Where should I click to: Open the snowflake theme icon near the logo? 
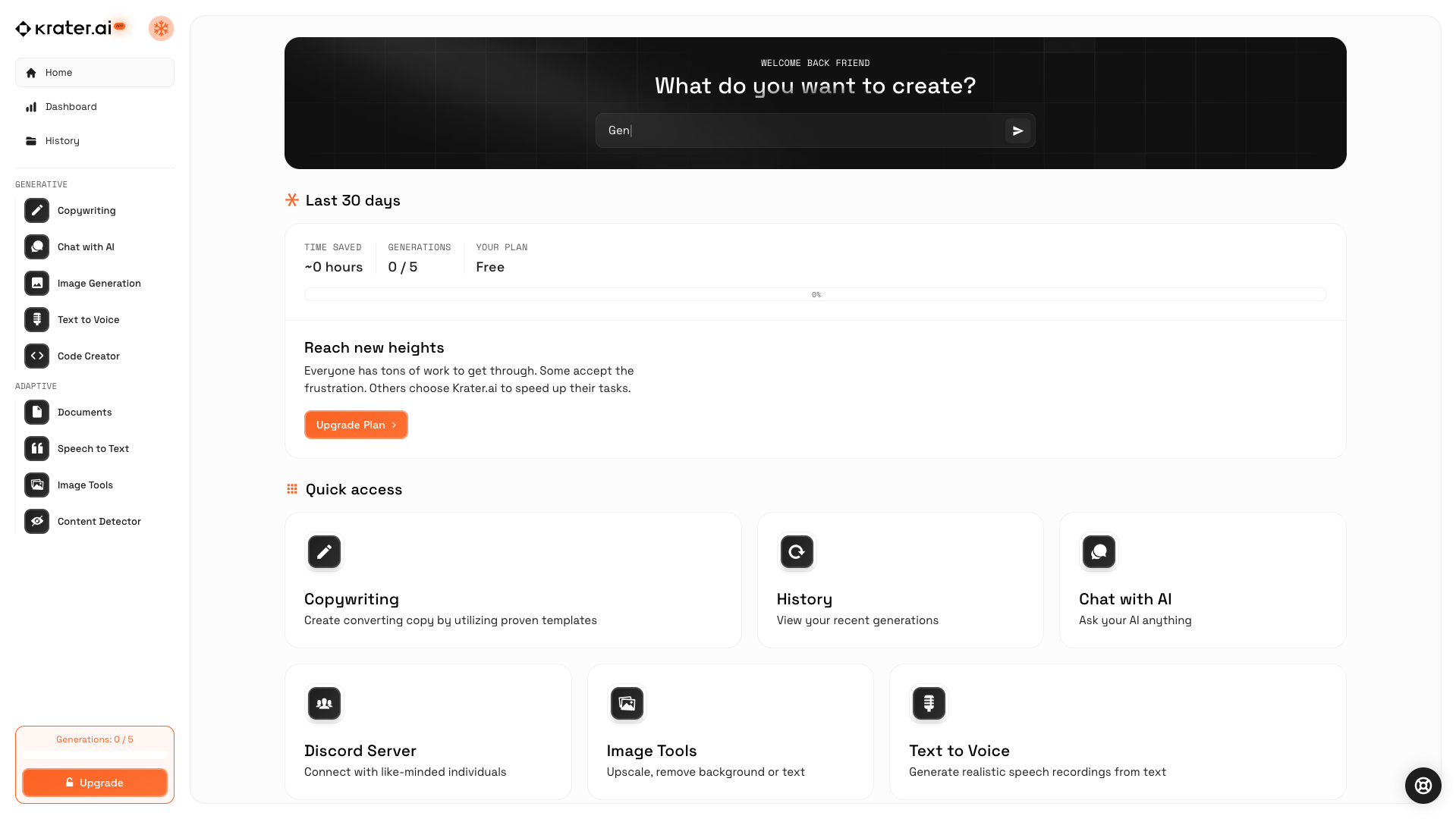(x=161, y=29)
